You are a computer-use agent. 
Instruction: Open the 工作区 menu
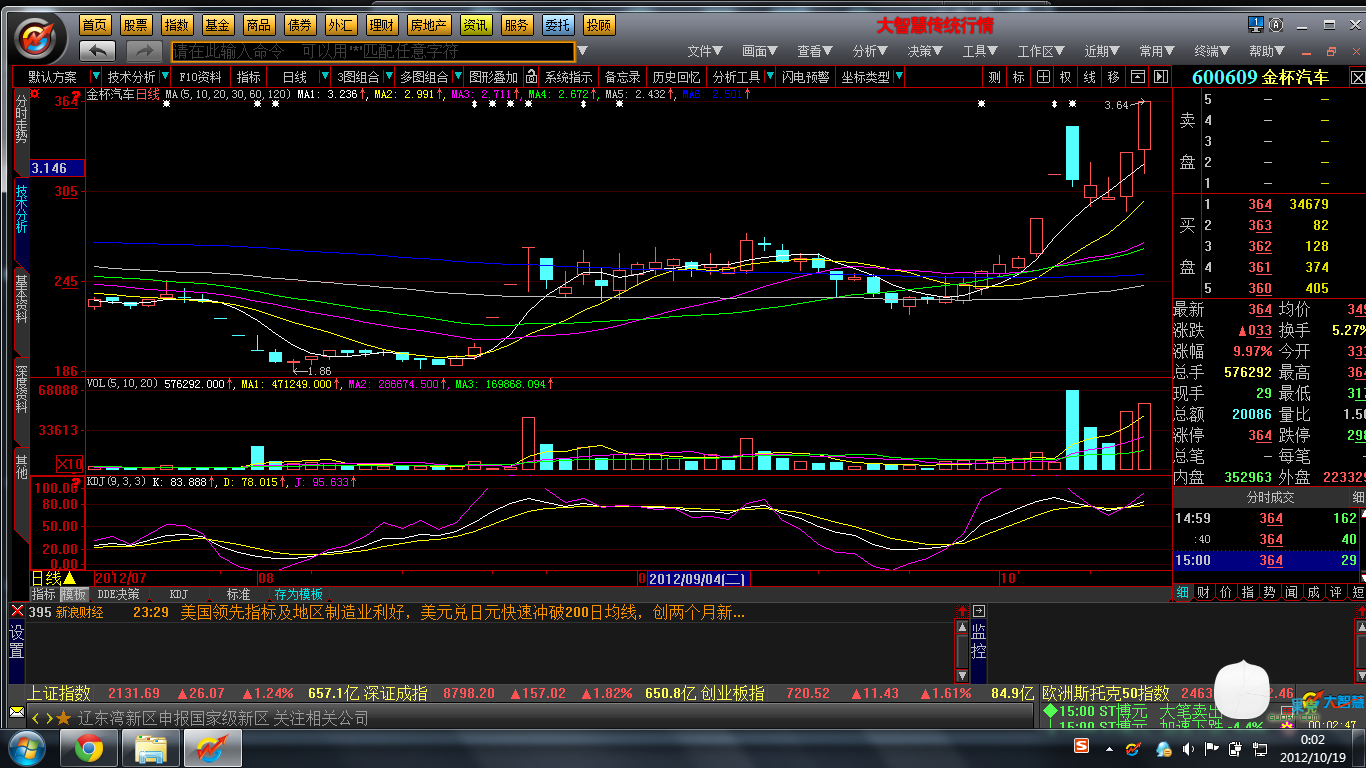1041,51
